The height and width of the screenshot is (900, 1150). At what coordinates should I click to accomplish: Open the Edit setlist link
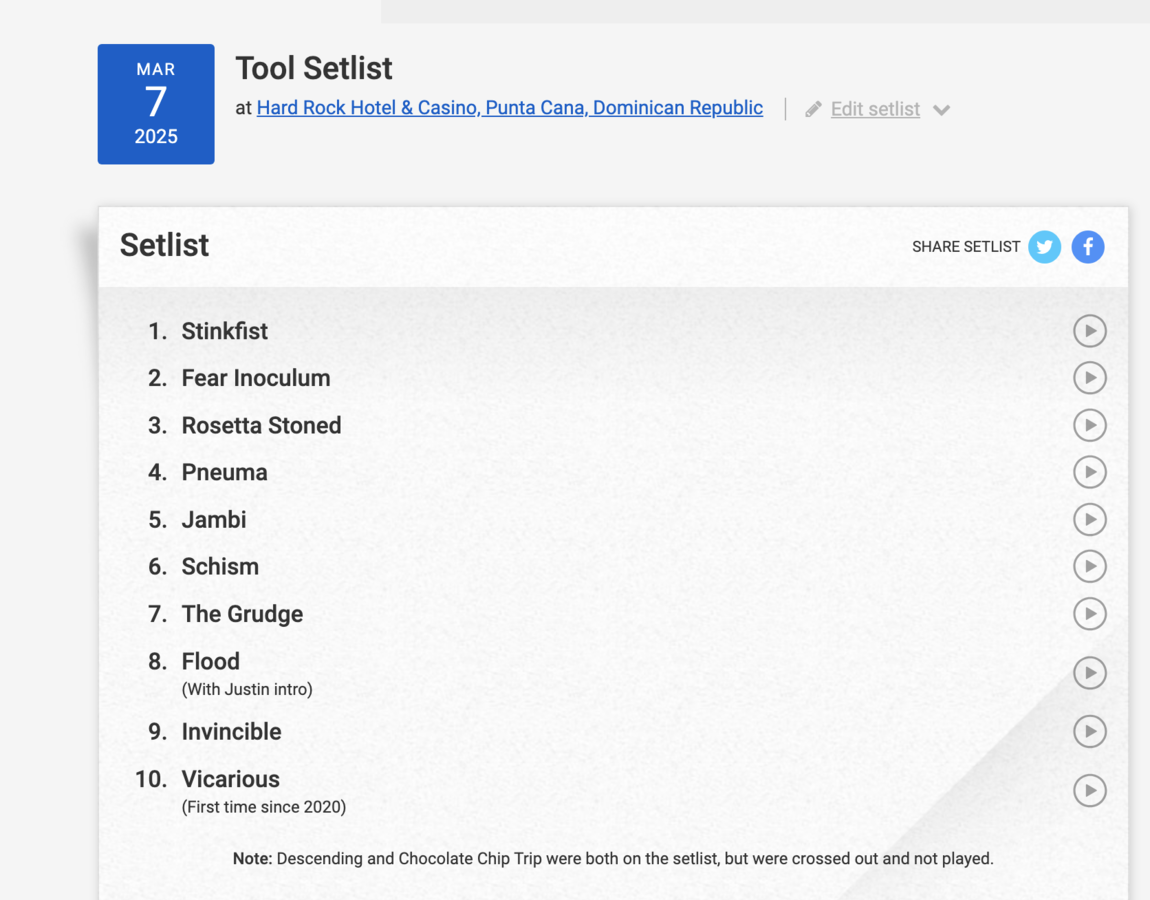pos(875,109)
